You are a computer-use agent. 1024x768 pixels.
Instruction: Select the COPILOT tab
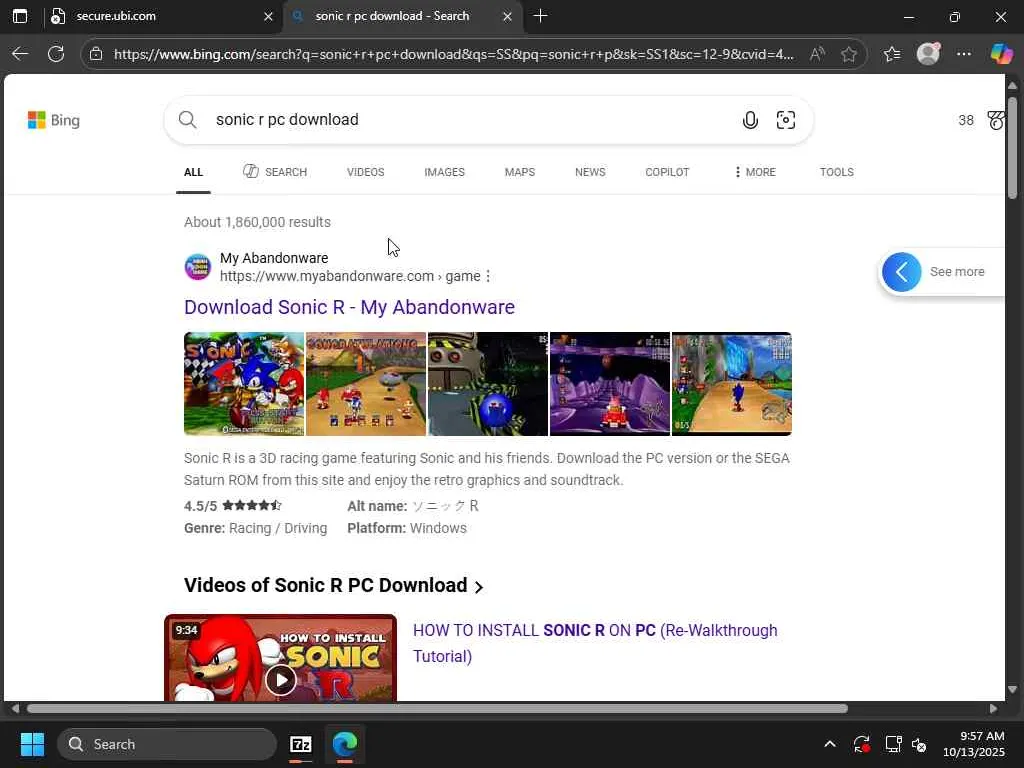[667, 172]
